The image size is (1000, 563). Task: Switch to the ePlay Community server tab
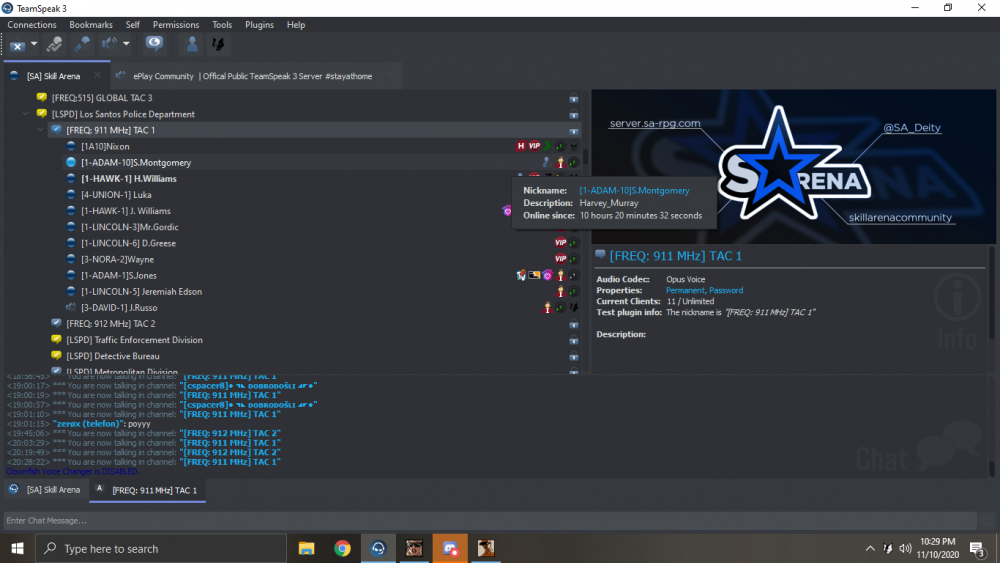250,76
